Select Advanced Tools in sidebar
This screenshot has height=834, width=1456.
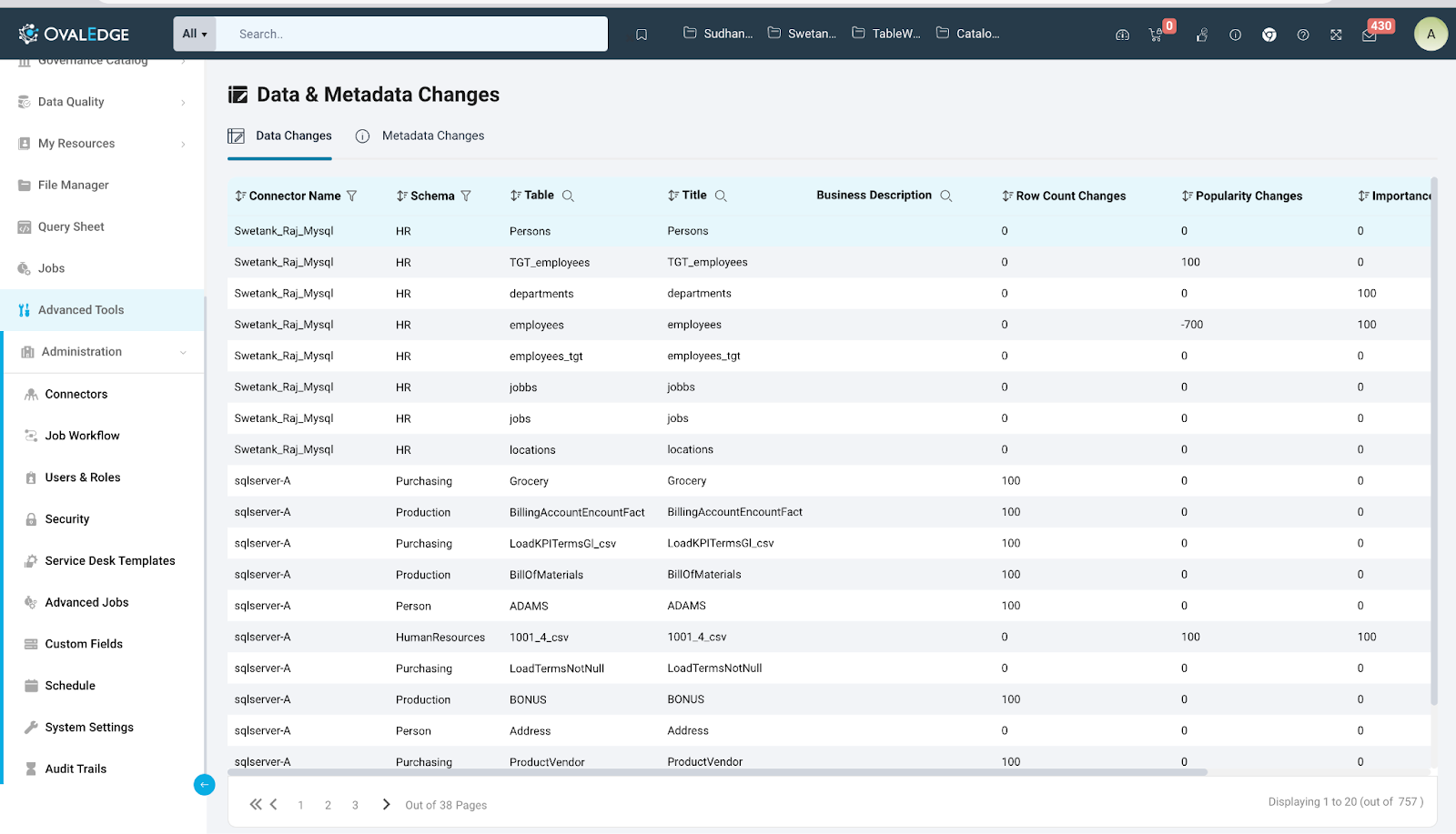coord(102,310)
